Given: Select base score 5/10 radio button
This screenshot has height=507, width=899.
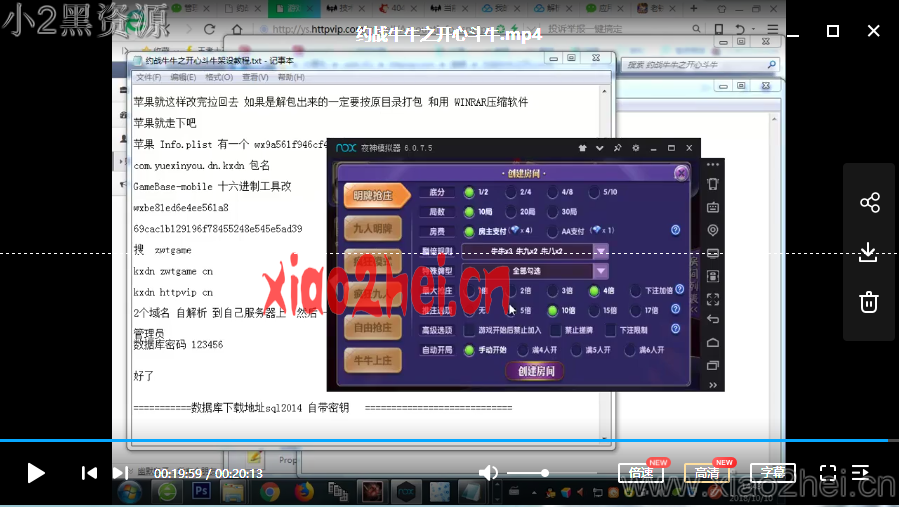Looking at the screenshot, I should coord(594,192).
